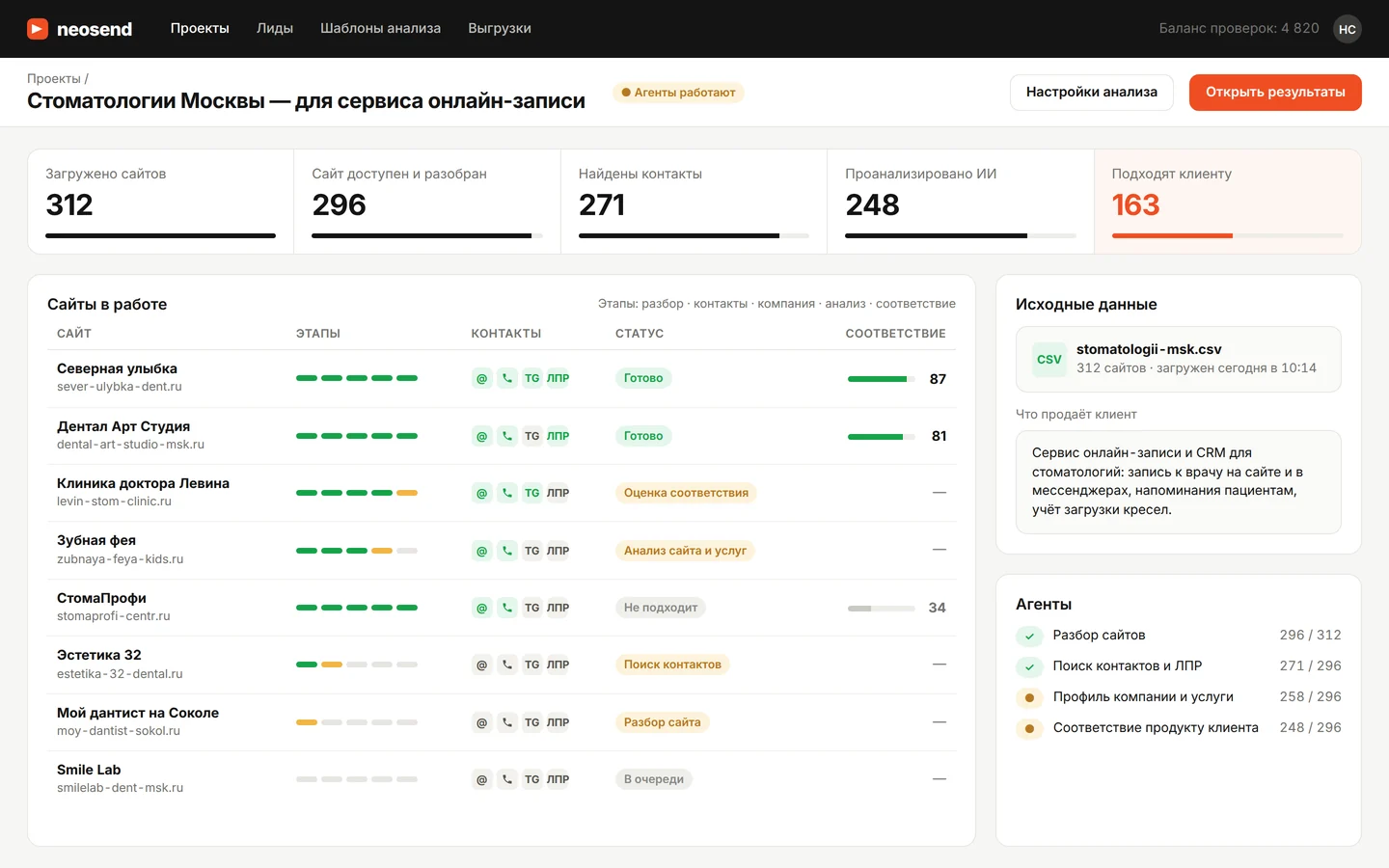
Task: Open Шаблоны анализа in the top menu
Action: tap(380, 29)
